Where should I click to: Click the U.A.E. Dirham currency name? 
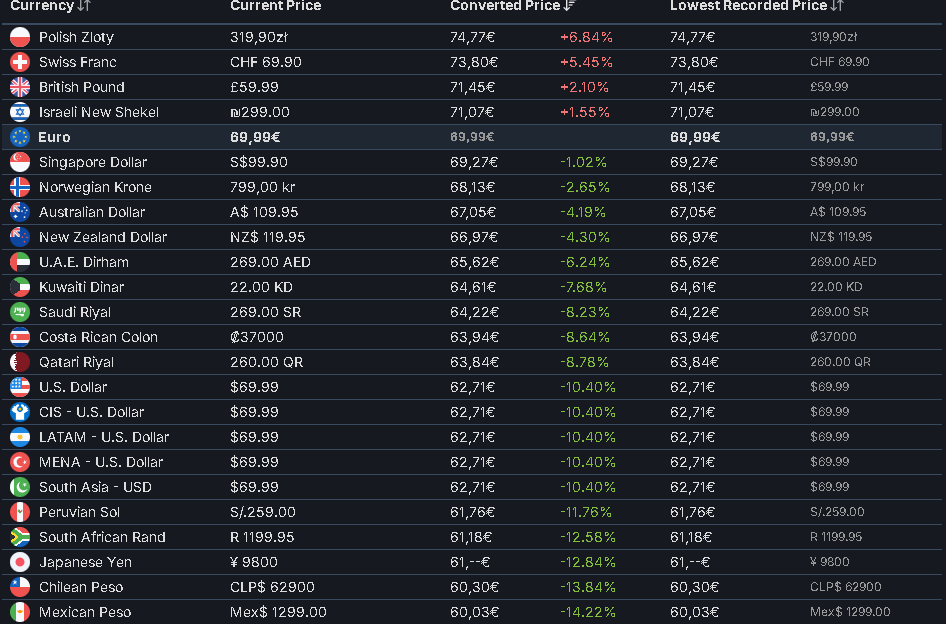pos(83,262)
